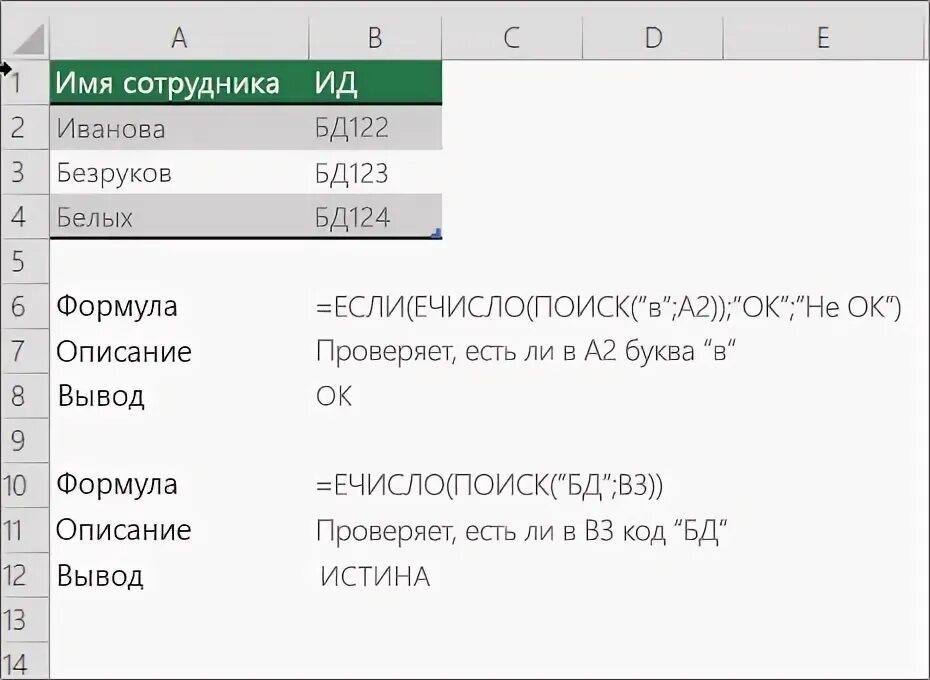Click the 'Имя сотрудника' header cell
Screen dimensions: 930x680
(179, 82)
